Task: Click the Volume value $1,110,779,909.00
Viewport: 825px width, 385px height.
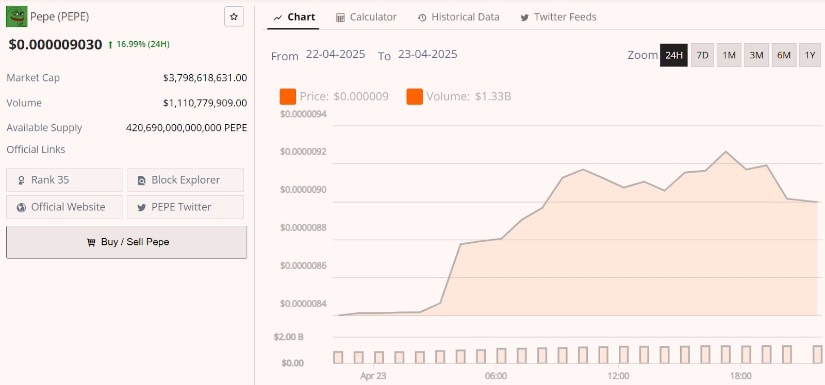Action: (x=205, y=103)
